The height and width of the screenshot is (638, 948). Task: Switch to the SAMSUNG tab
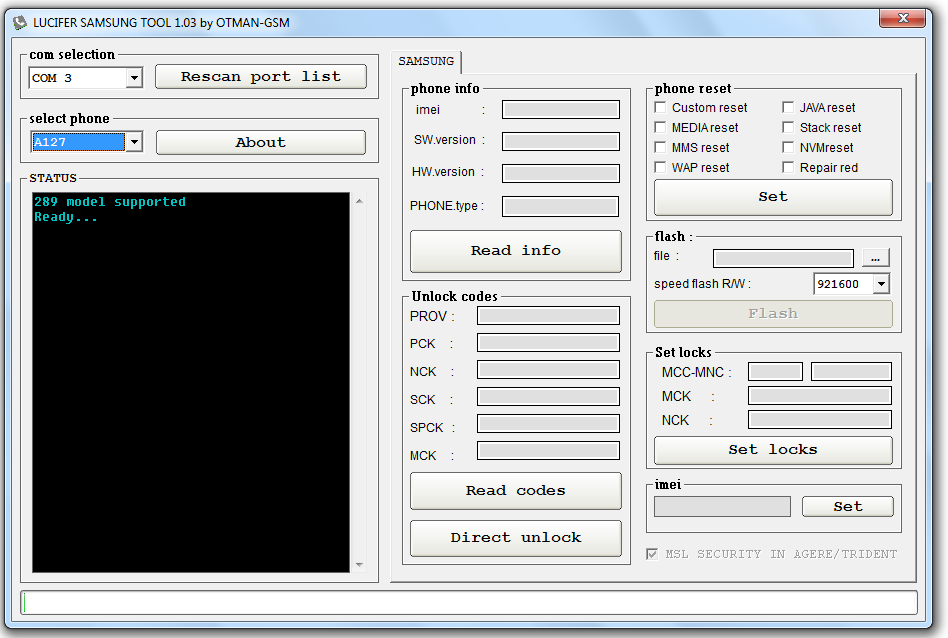coord(426,61)
